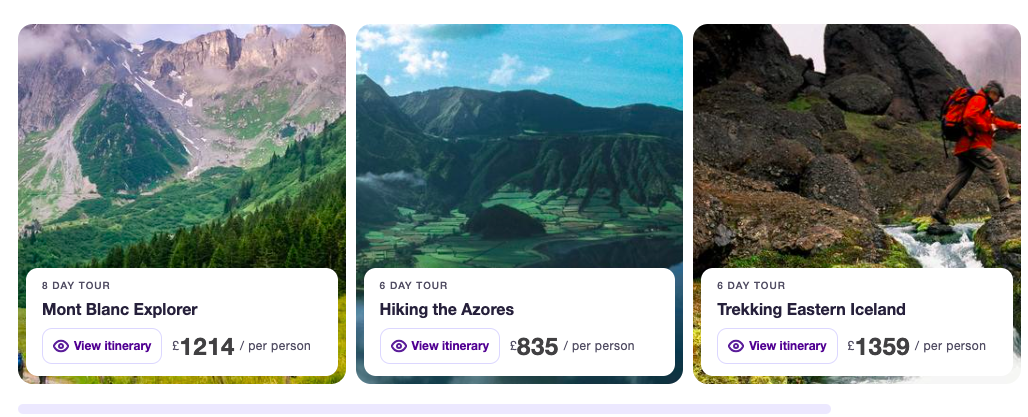View itinerary for Mont Blanc Explorer
Screen dimensions: 1028x417
click(102, 346)
